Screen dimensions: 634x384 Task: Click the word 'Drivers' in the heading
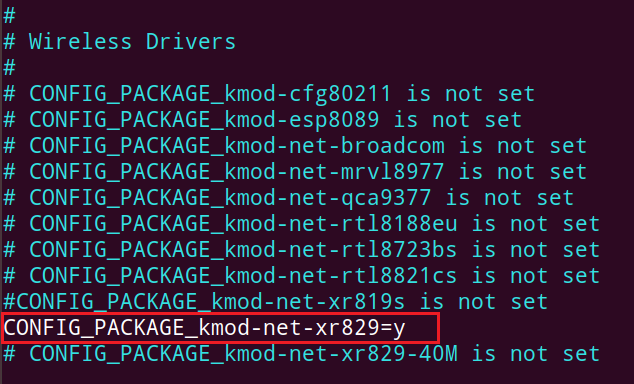pos(190,42)
